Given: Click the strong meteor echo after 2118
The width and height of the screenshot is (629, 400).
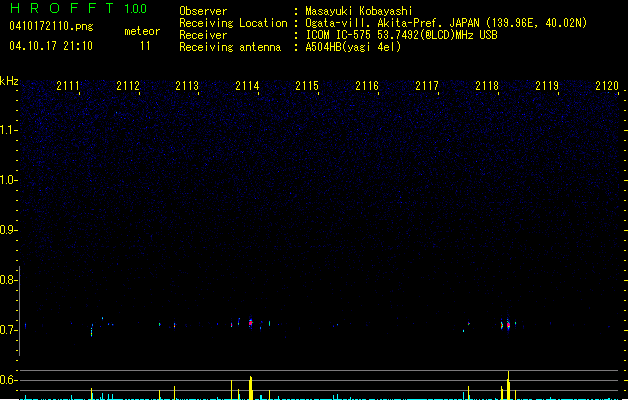Looking at the screenshot, I should 508,325.
